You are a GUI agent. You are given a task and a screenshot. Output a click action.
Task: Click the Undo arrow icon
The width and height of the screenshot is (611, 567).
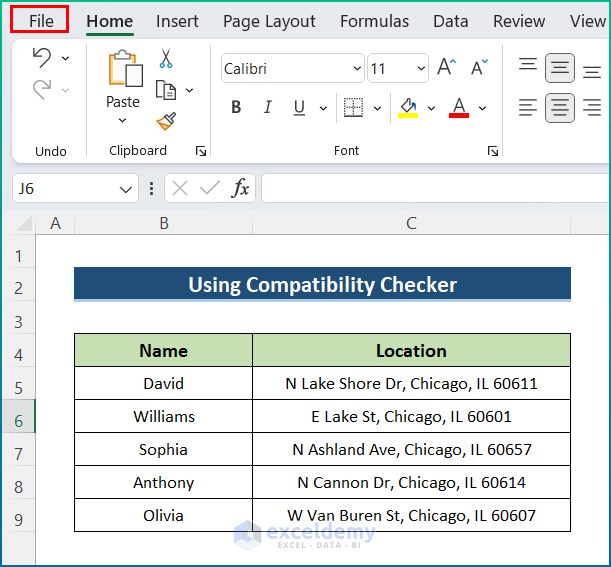click(x=42, y=58)
